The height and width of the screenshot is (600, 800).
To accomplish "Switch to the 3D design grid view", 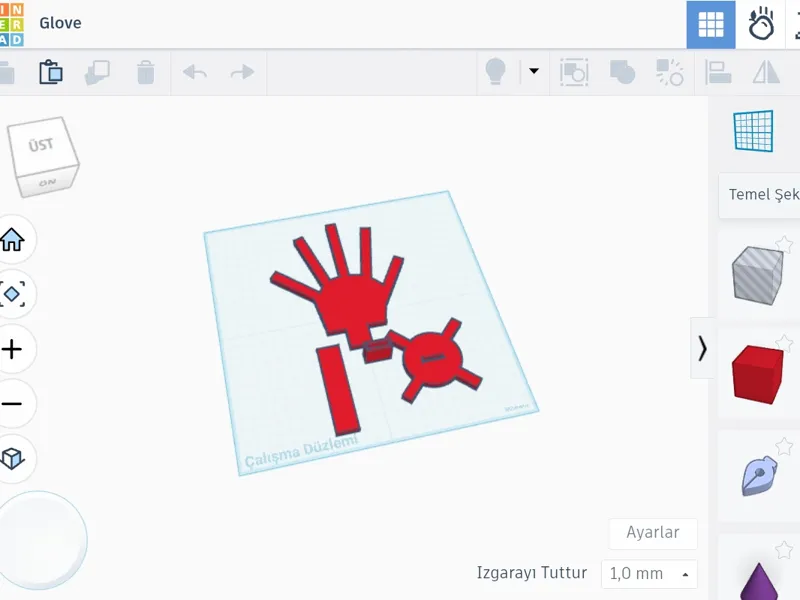I will [711, 24].
